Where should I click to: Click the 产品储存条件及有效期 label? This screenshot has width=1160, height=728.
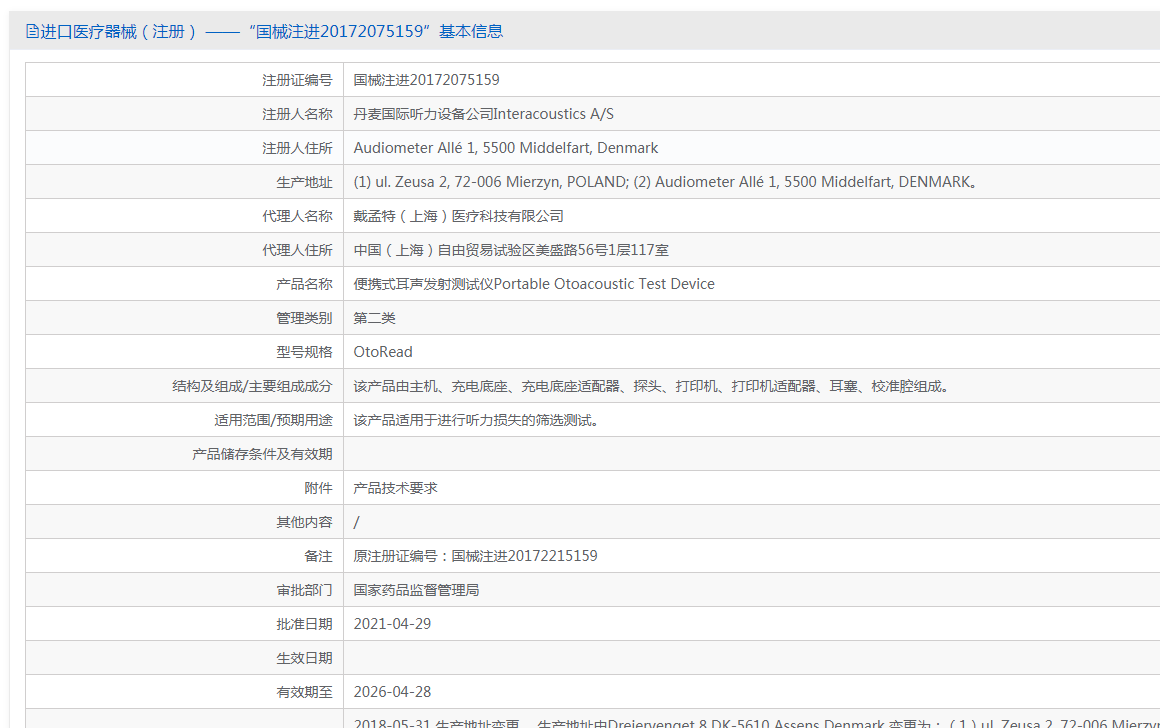click(262, 454)
